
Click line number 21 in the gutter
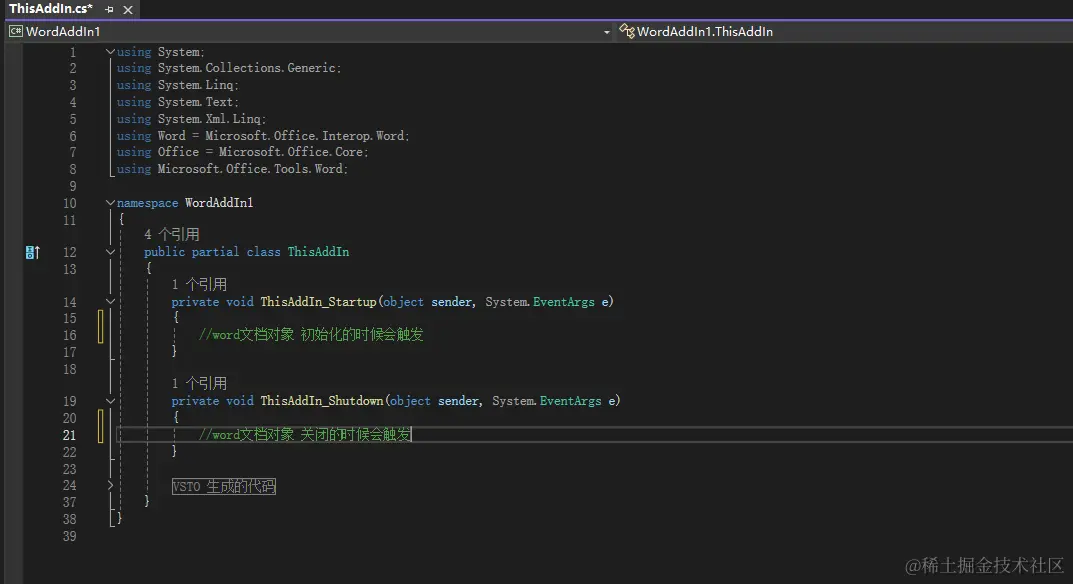pyautogui.click(x=70, y=435)
